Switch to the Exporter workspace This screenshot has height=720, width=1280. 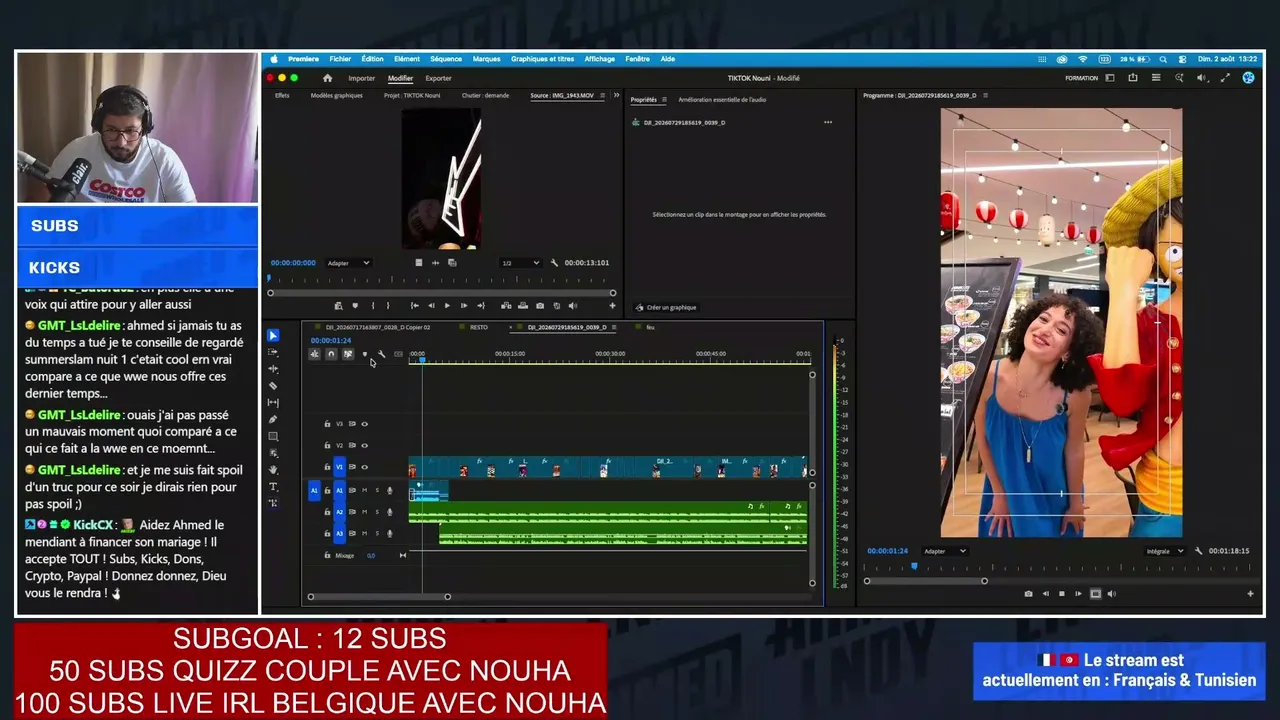tap(438, 78)
